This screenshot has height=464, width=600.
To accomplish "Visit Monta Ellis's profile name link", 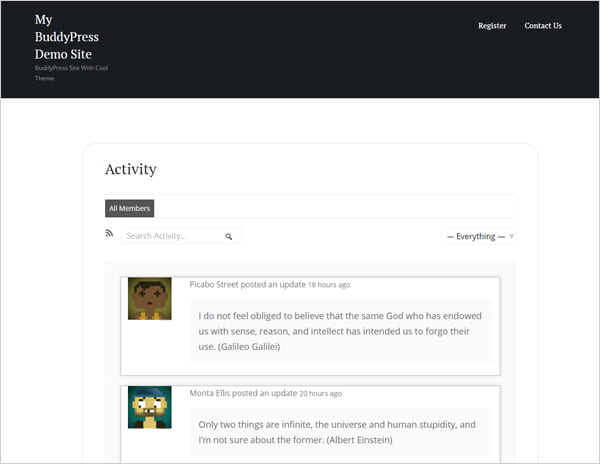I will click(210, 393).
